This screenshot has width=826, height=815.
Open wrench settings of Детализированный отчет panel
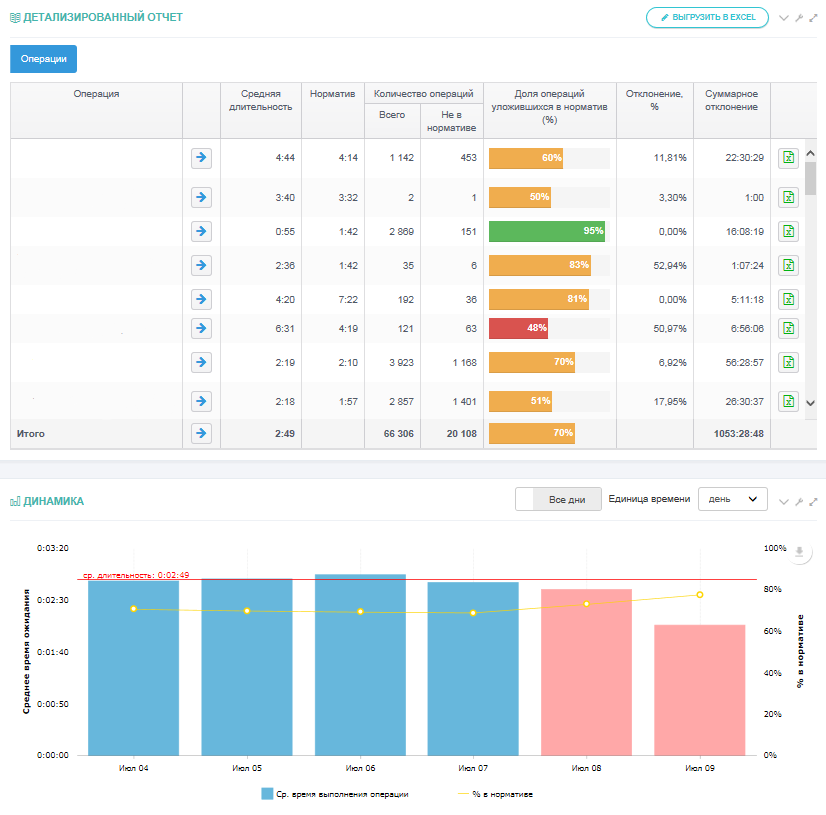pyautogui.click(x=798, y=18)
